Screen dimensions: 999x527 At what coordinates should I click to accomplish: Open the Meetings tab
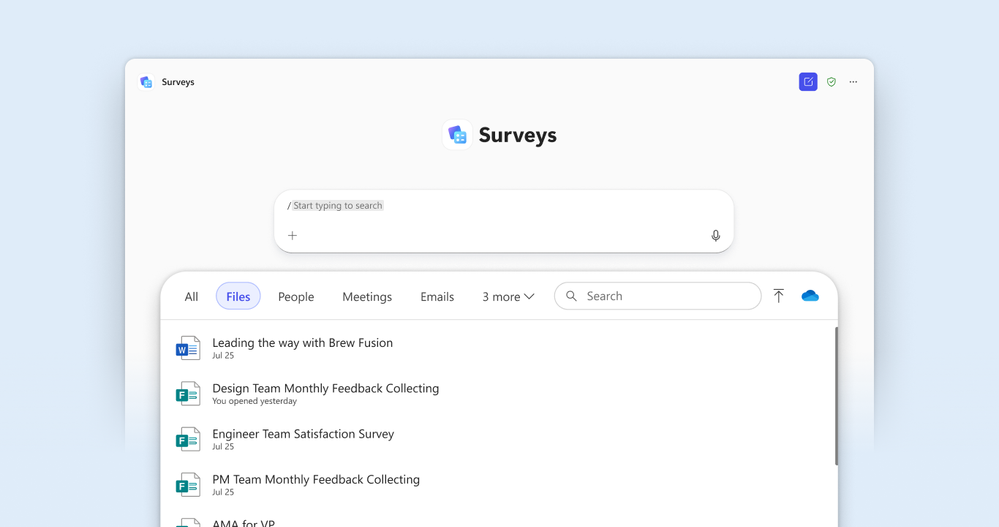(367, 297)
